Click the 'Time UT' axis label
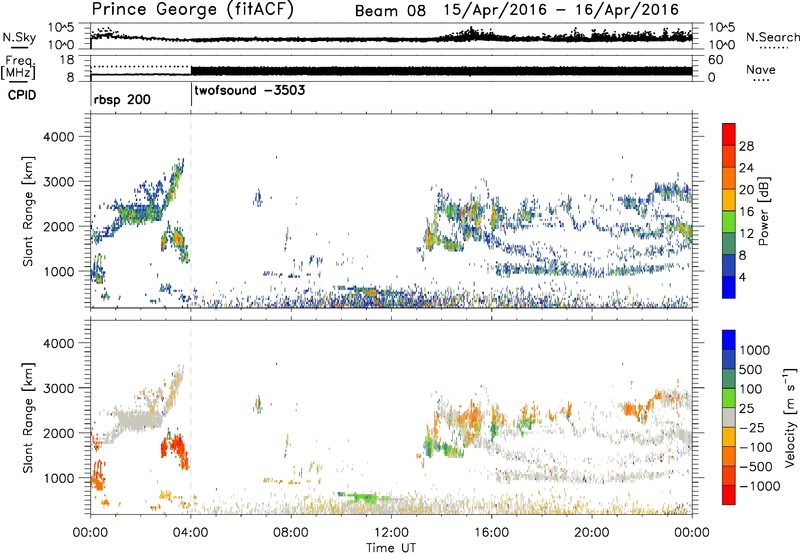 coord(391,548)
